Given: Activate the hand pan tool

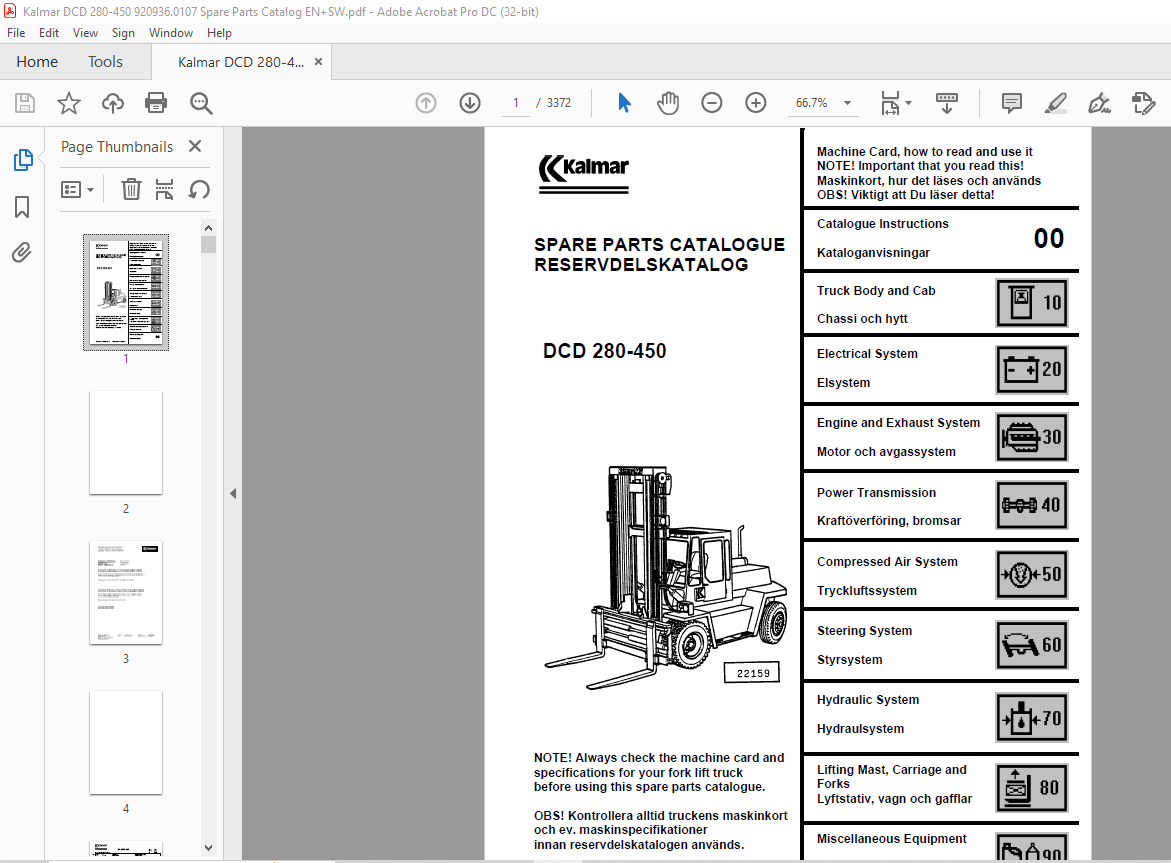Looking at the screenshot, I should (x=668, y=103).
